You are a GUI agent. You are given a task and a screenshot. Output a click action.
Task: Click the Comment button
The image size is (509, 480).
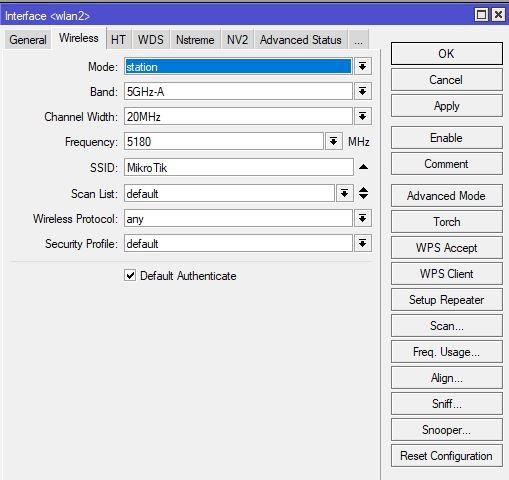click(446, 164)
